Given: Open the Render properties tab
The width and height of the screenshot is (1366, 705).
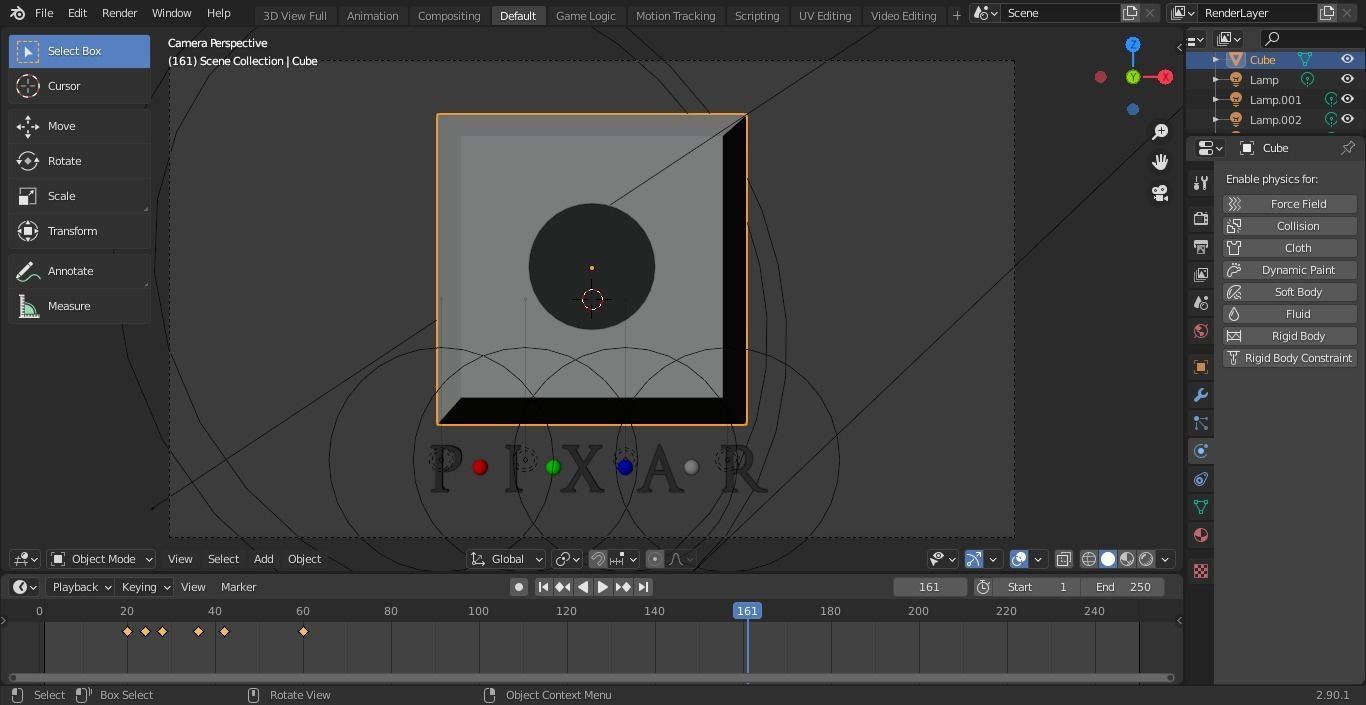Looking at the screenshot, I should pyautogui.click(x=1200, y=218).
